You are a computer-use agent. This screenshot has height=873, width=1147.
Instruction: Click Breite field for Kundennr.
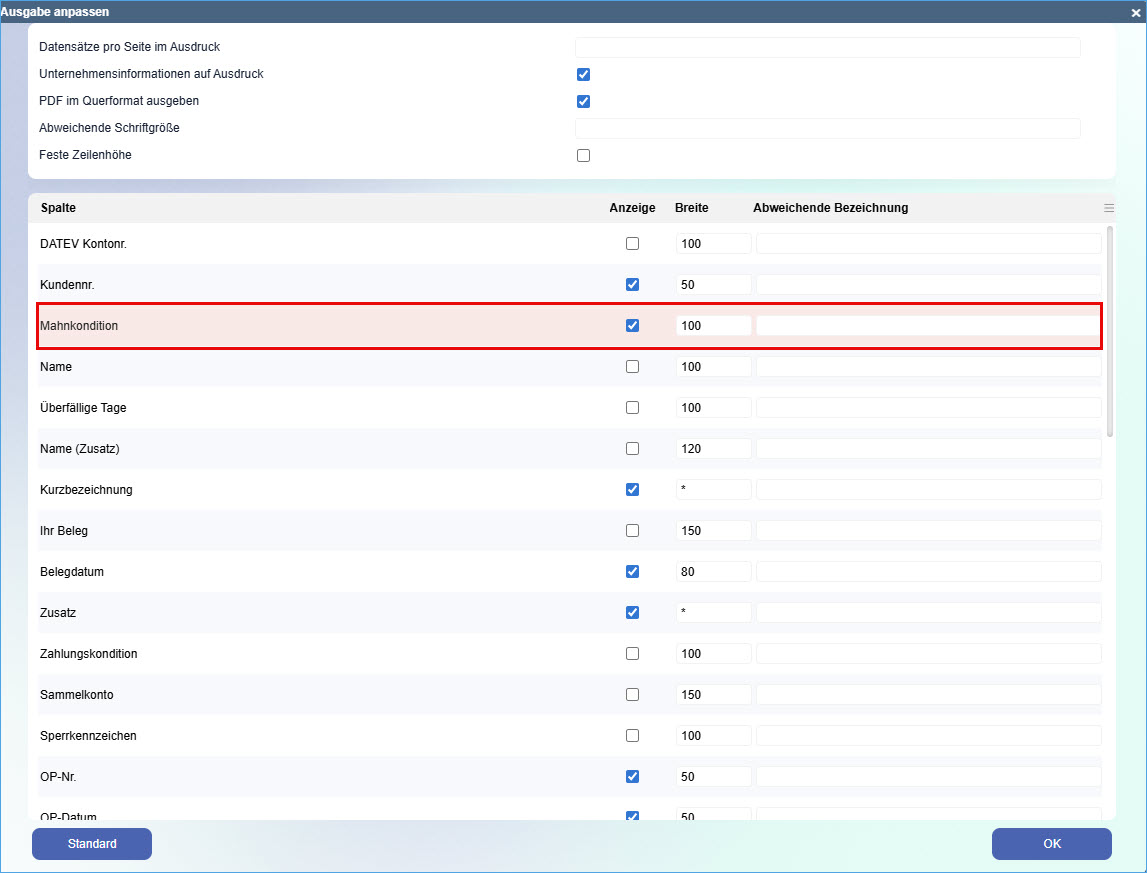pos(713,284)
